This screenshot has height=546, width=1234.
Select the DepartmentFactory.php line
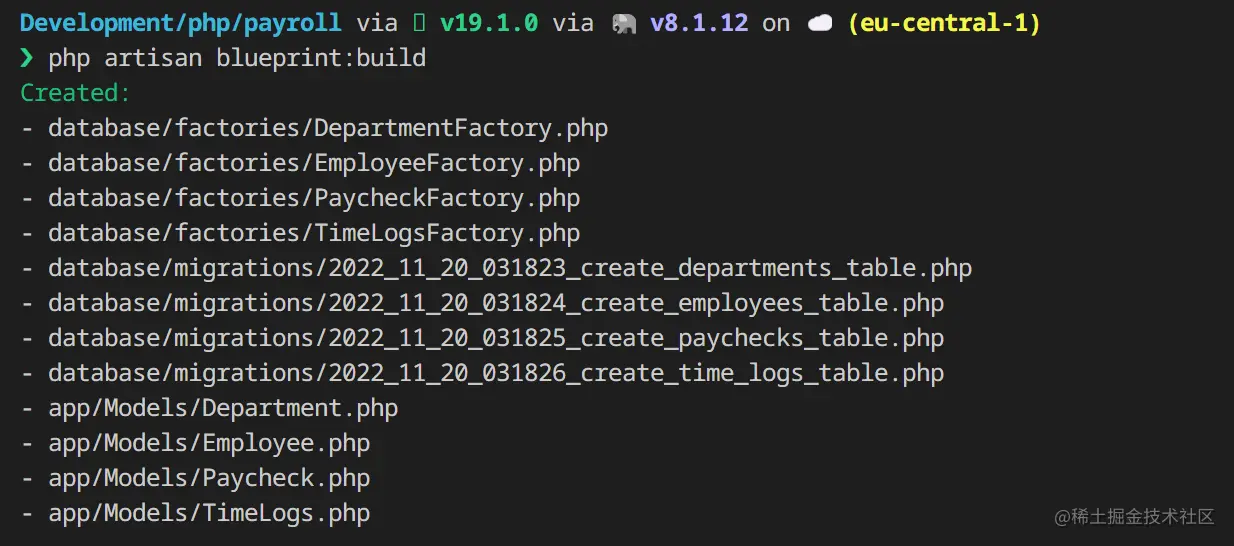click(x=314, y=128)
